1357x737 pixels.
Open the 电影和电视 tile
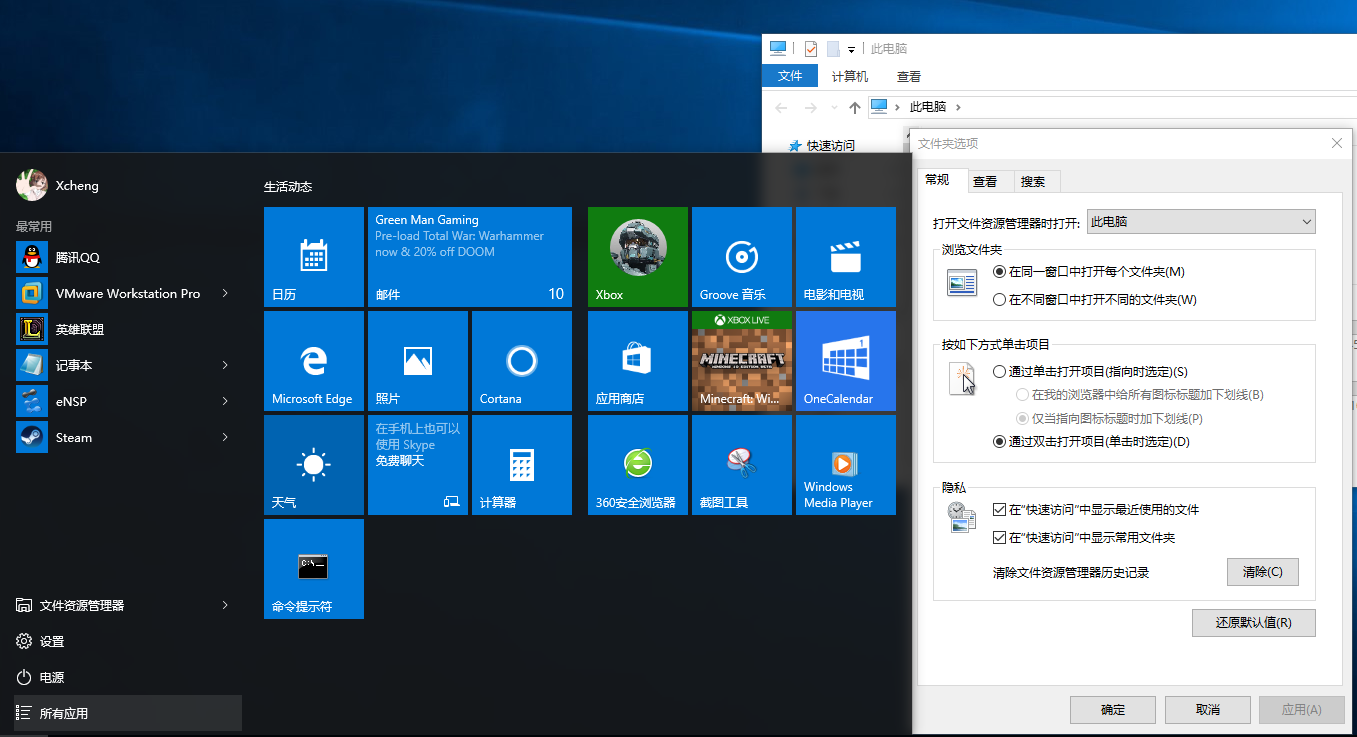tap(846, 257)
